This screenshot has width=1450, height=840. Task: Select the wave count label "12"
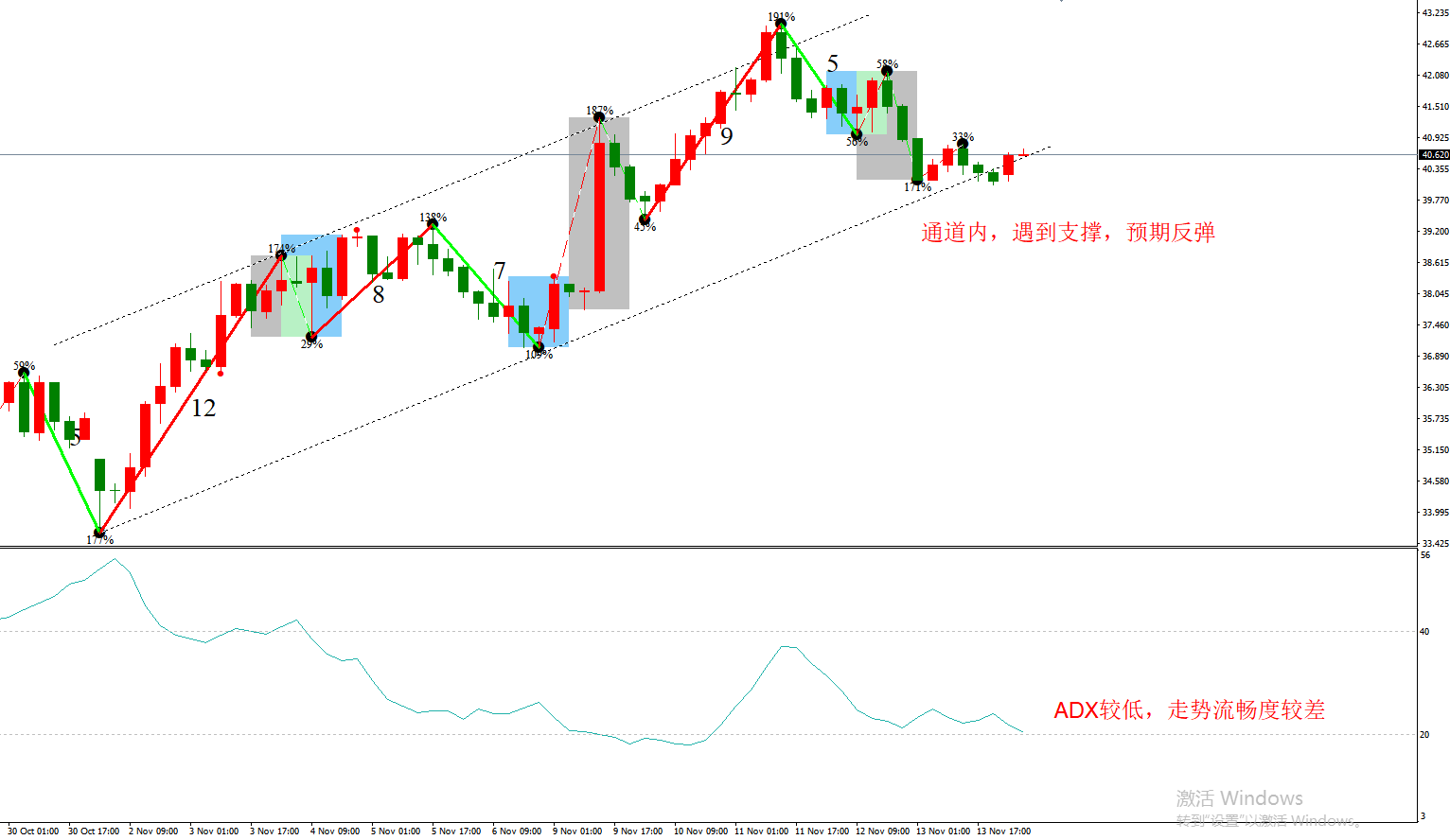tap(203, 408)
